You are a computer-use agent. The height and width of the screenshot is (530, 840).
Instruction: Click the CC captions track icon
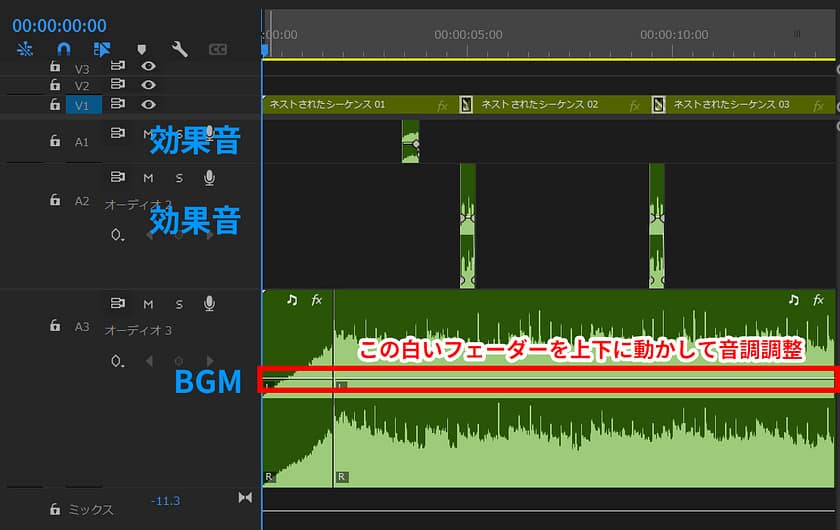(218, 49)
